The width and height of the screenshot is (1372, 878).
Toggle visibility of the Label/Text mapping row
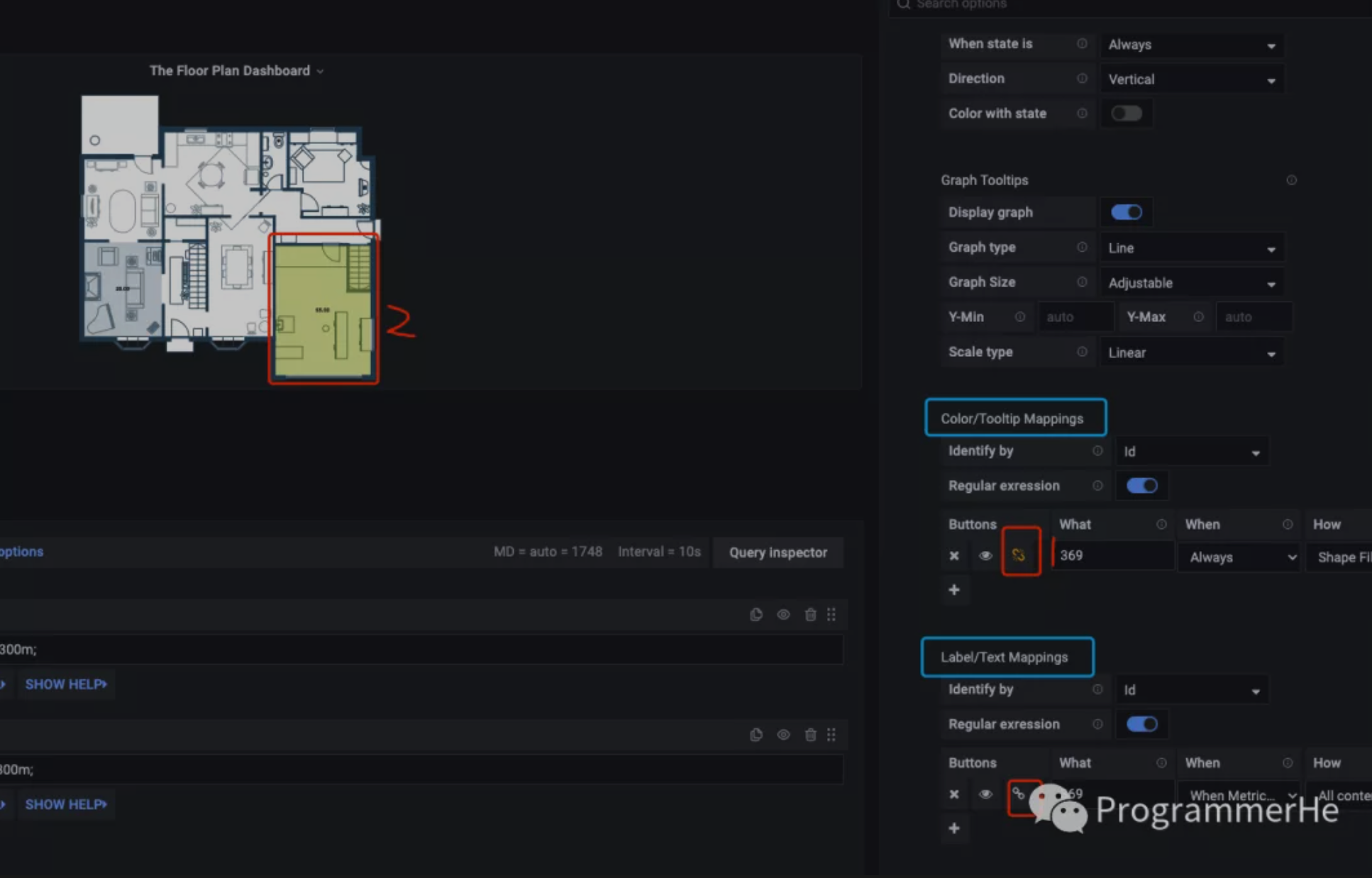(985, 794)
